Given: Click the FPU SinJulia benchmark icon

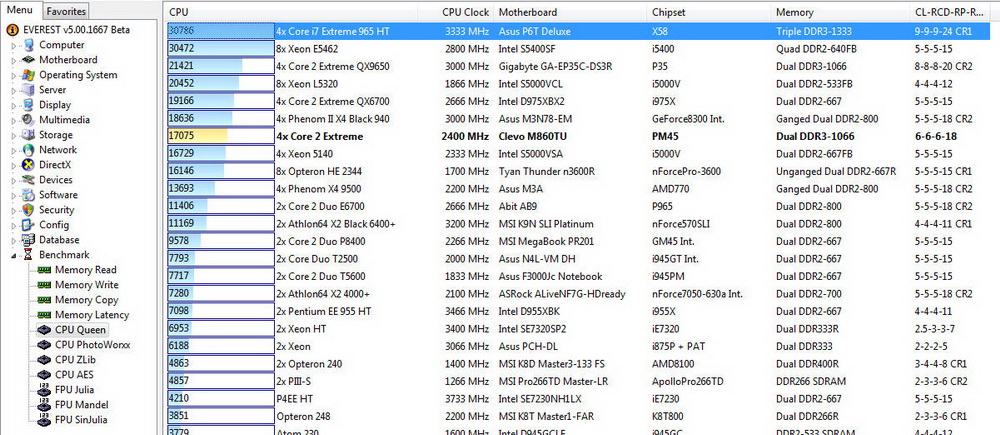Looking at the screenshot, I should point(44,420).
